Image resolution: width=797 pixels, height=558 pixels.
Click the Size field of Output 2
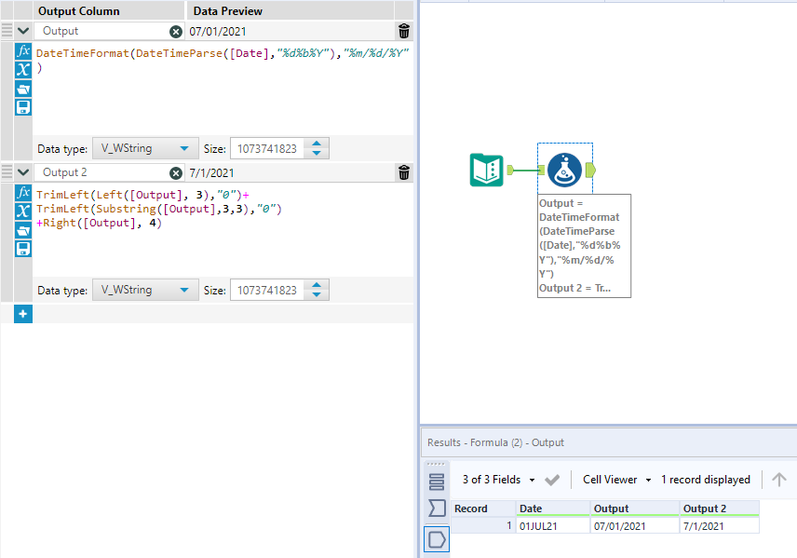(x=268, y=290)
